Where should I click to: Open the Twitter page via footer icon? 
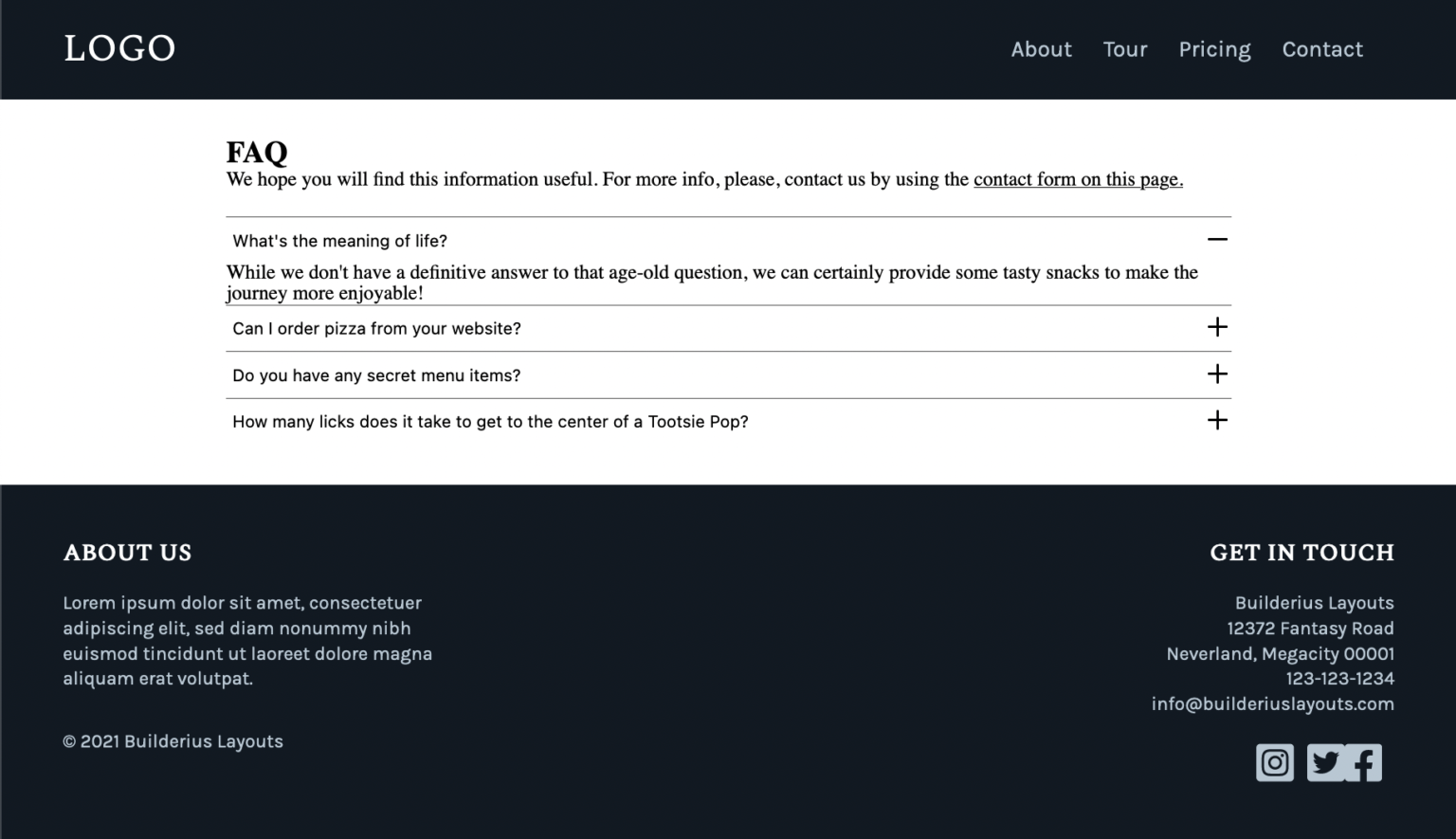coord(1327,761)
